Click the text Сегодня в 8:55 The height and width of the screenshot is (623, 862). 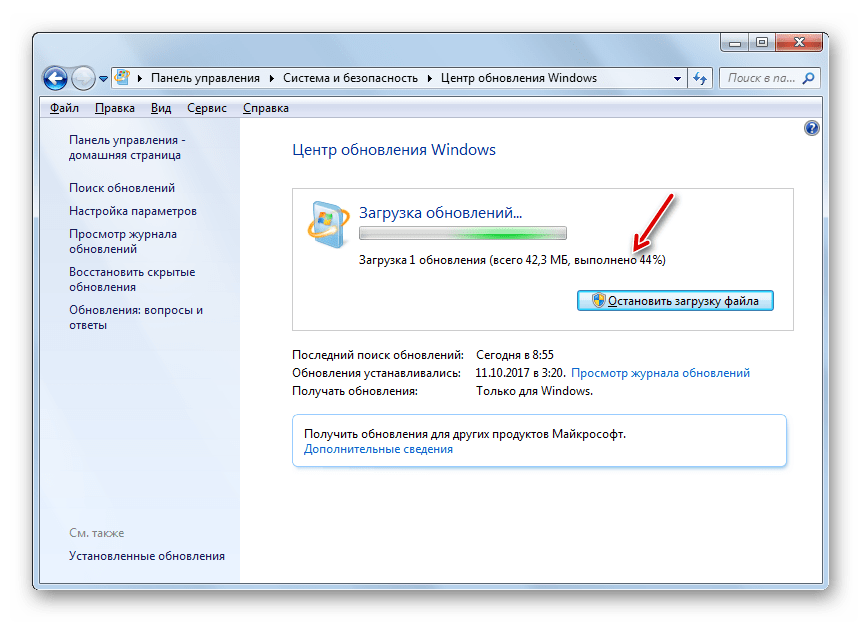click(x=515, y=355)
